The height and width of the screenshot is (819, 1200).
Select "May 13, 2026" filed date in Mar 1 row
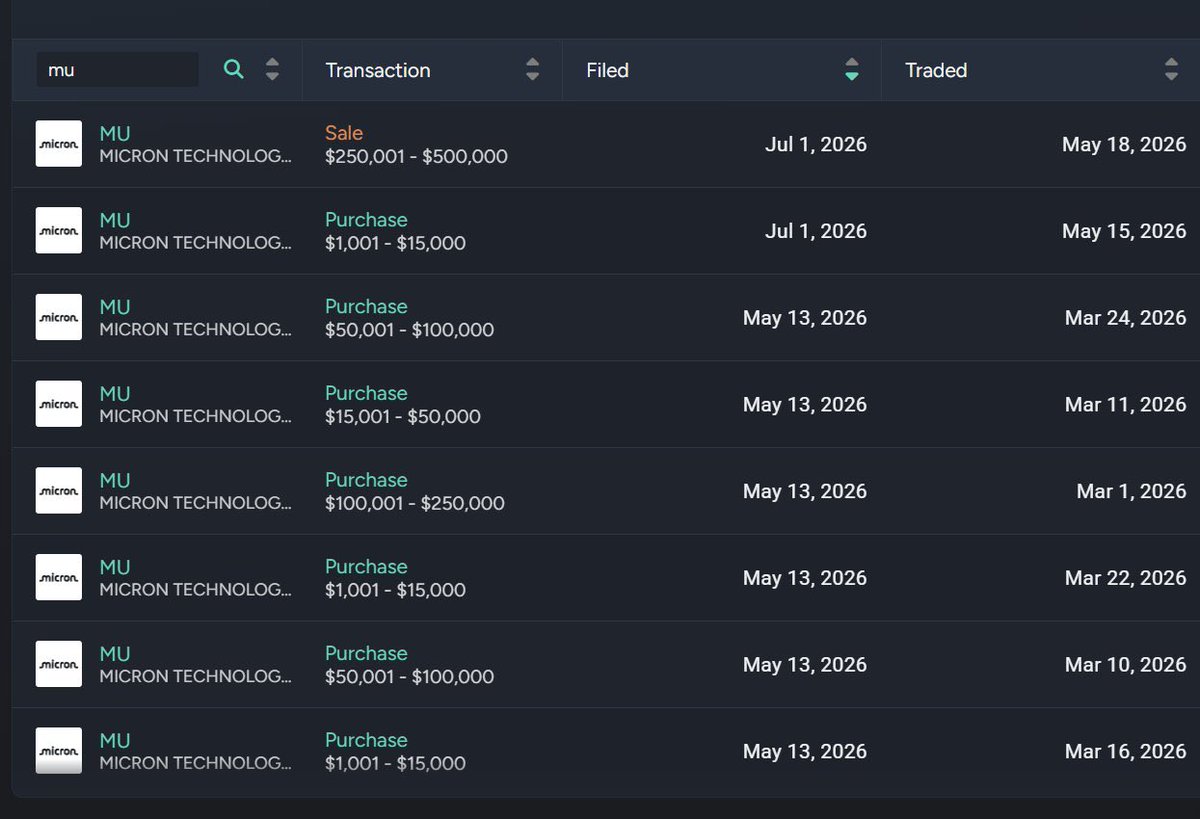(x=805, y=491)
